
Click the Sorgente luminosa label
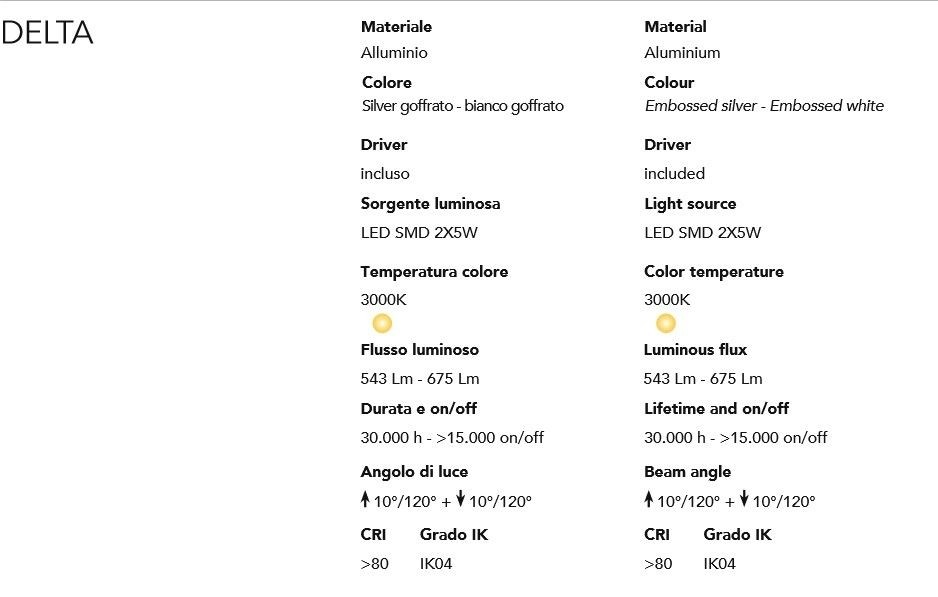[x=430, y=204]
